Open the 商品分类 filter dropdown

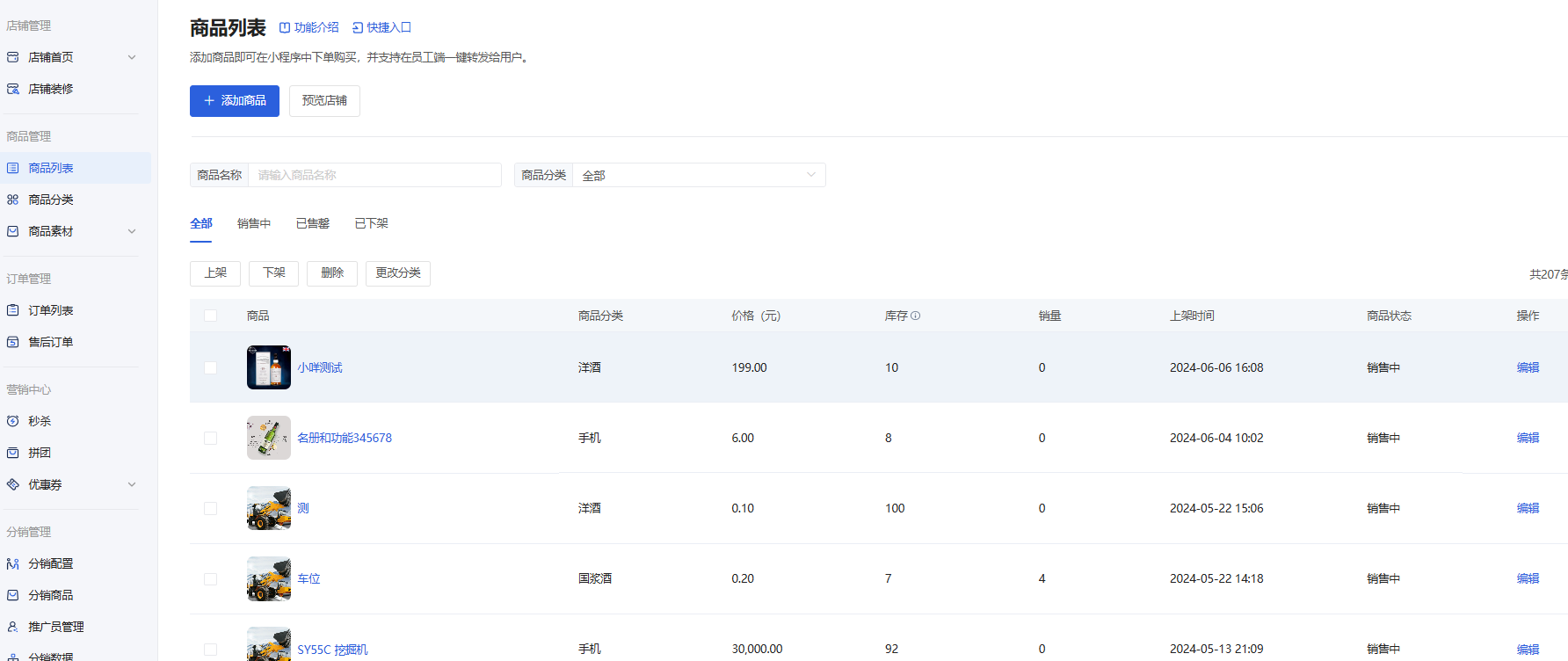pos(699,175)
